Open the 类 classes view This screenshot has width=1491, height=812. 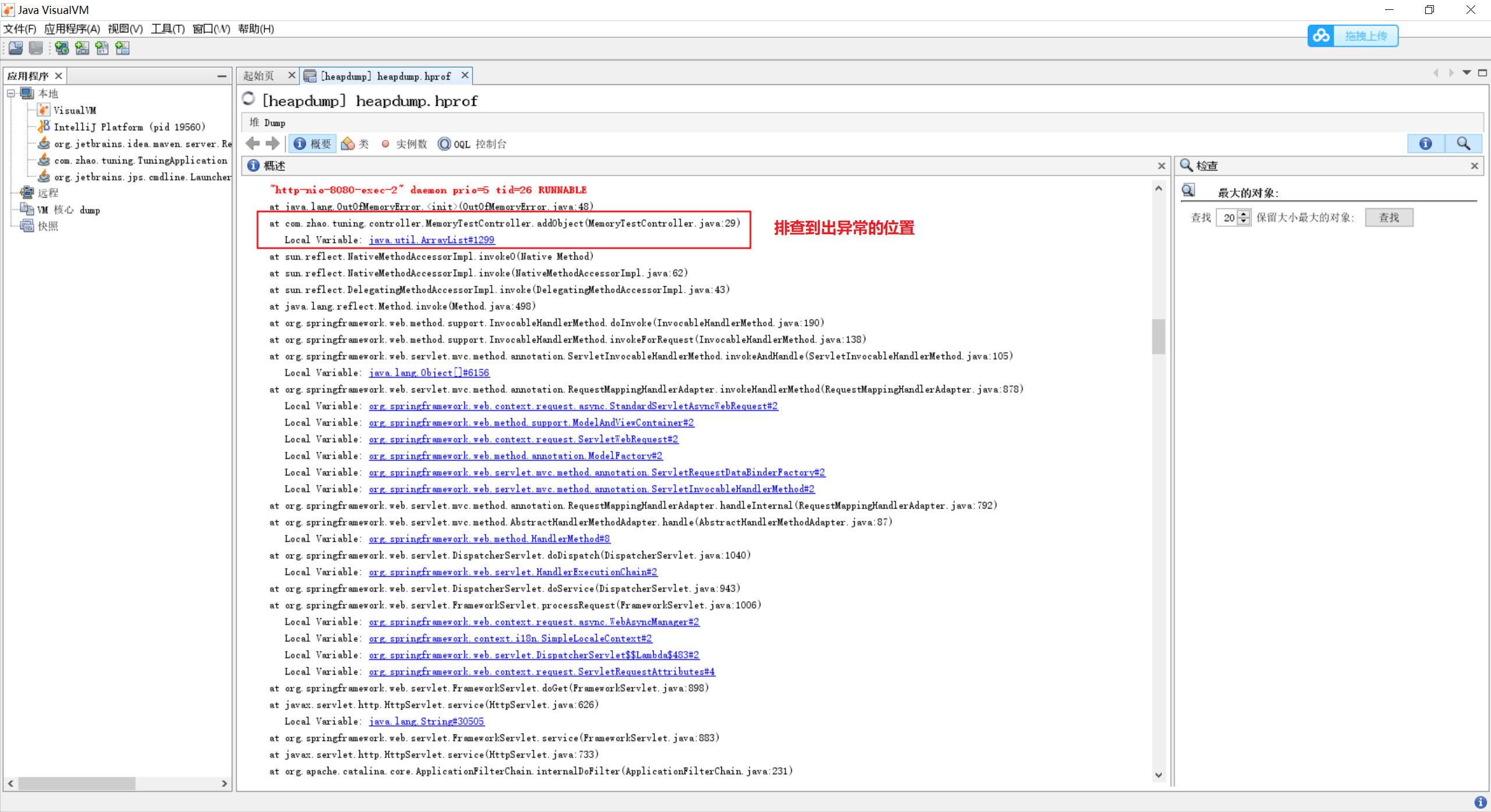pos(355,144)
